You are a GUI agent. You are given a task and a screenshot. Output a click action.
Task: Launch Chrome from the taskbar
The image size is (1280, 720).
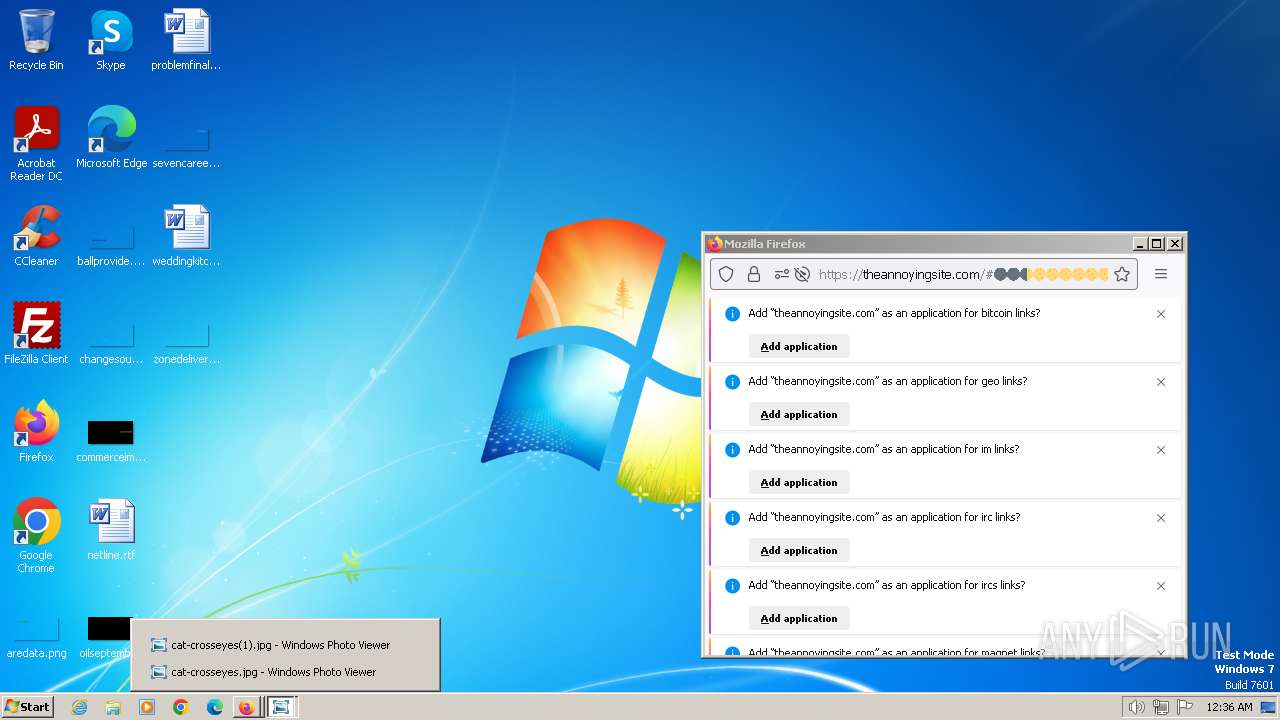181,707
